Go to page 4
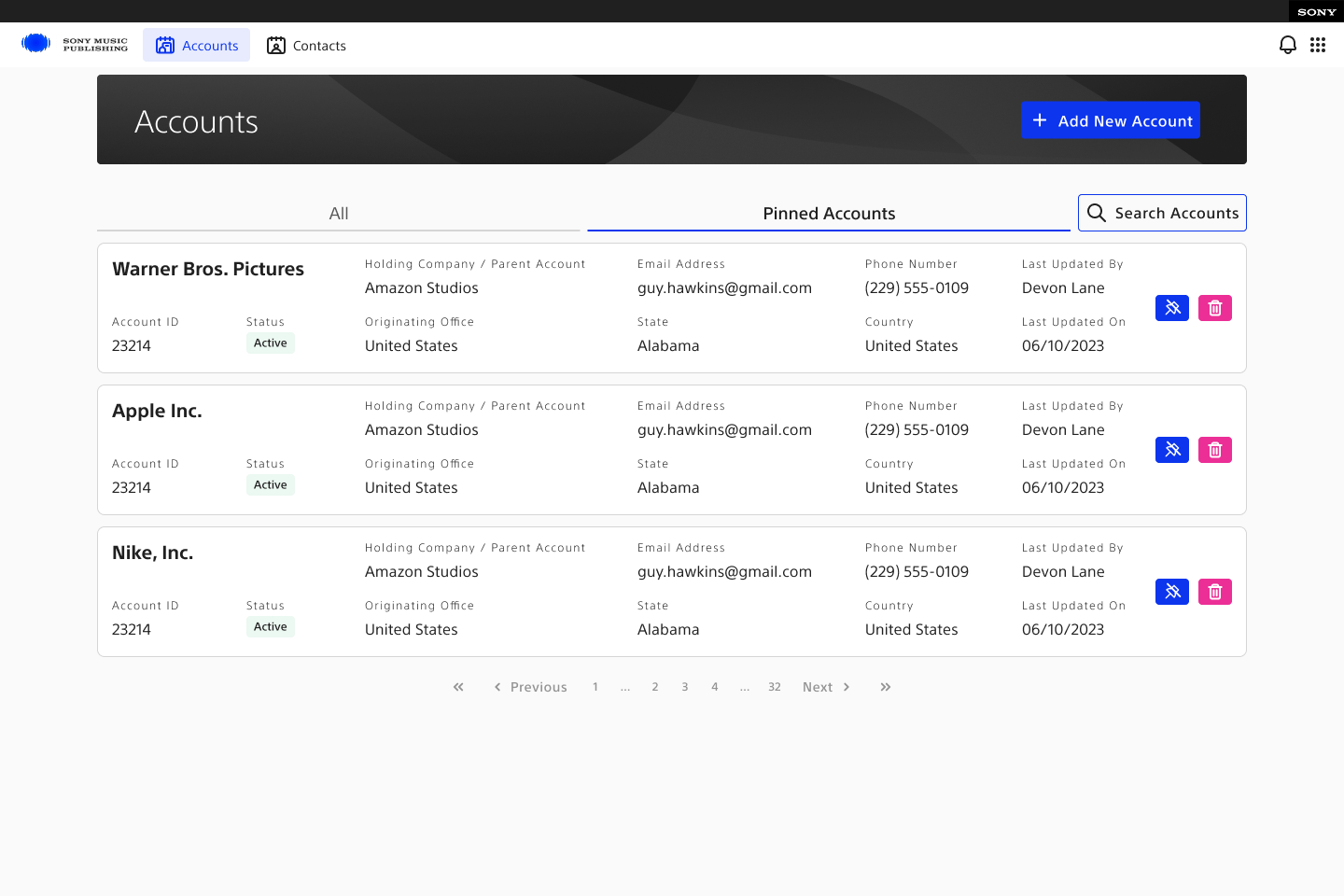This screenshot has width=1344, height=896. click(x=715, y=687)
